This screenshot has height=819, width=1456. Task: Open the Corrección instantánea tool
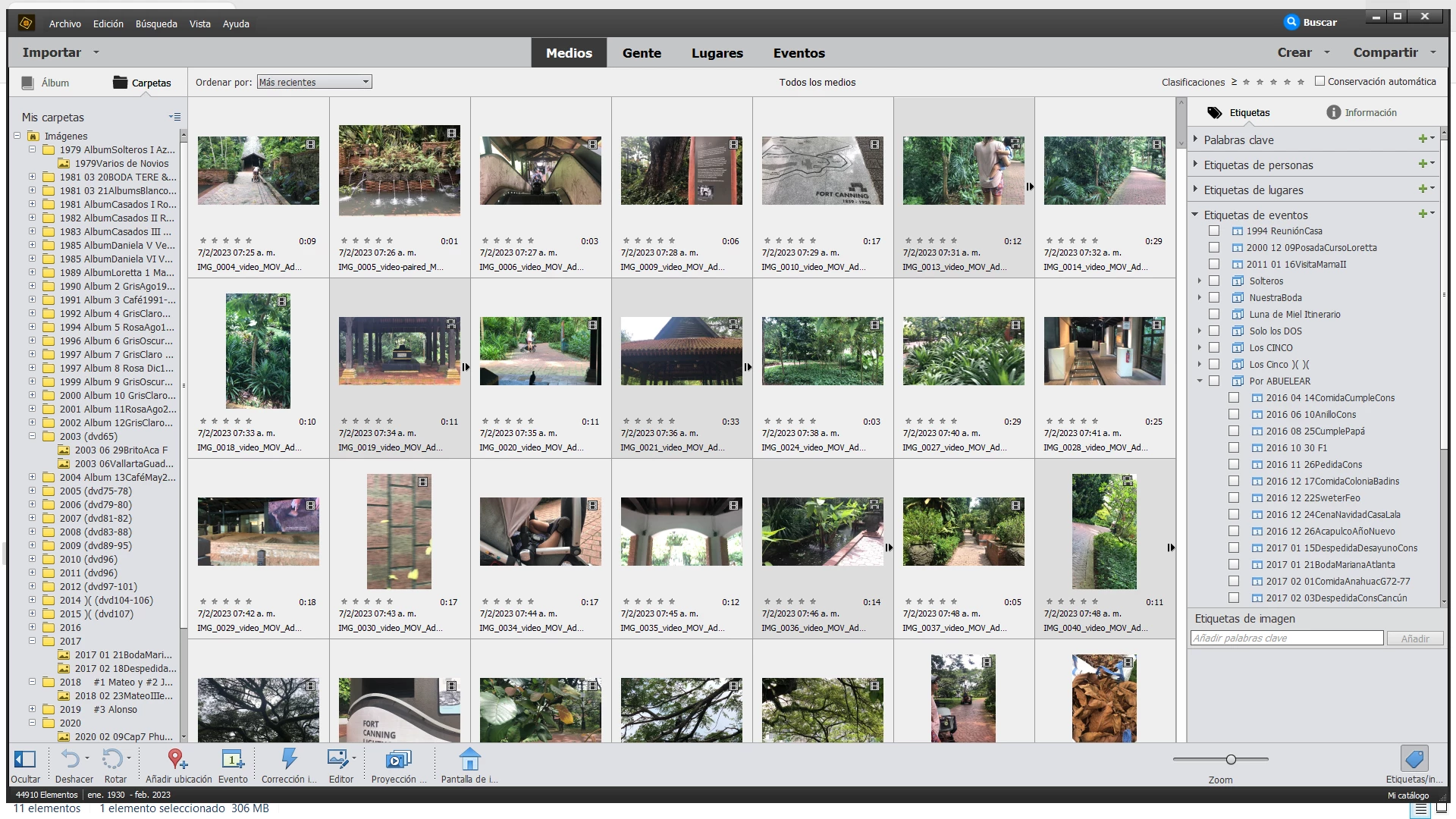pos(289,759)
